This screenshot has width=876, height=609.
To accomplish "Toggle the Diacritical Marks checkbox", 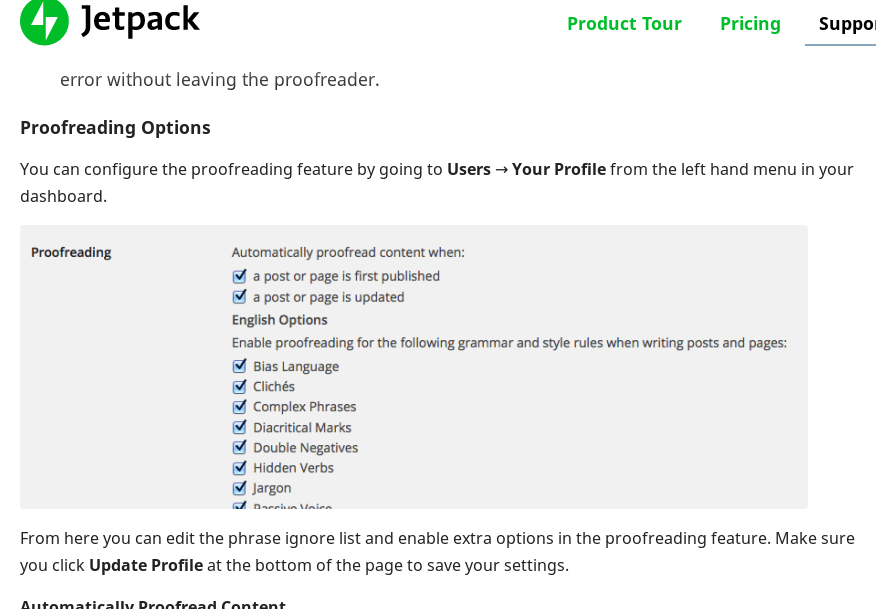I will point(239,427).
